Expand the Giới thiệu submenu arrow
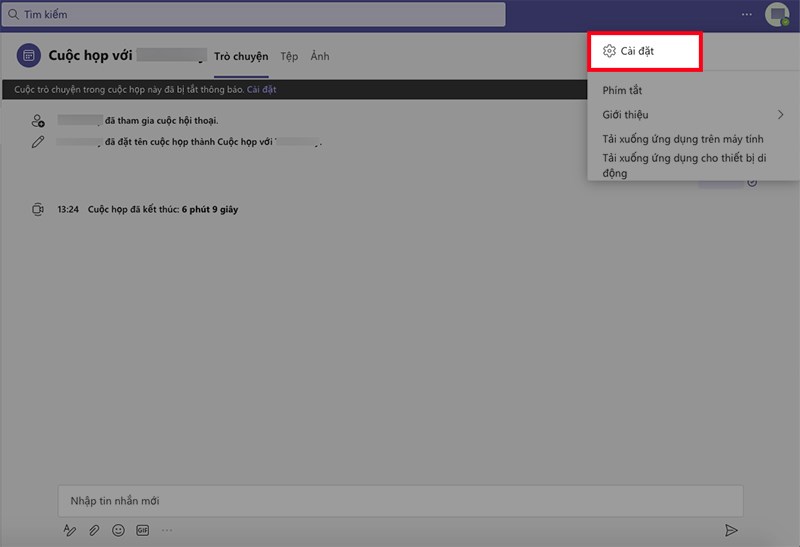Image resolution: width=800 pixels, height=547 pixels. (x=781, y=115)
